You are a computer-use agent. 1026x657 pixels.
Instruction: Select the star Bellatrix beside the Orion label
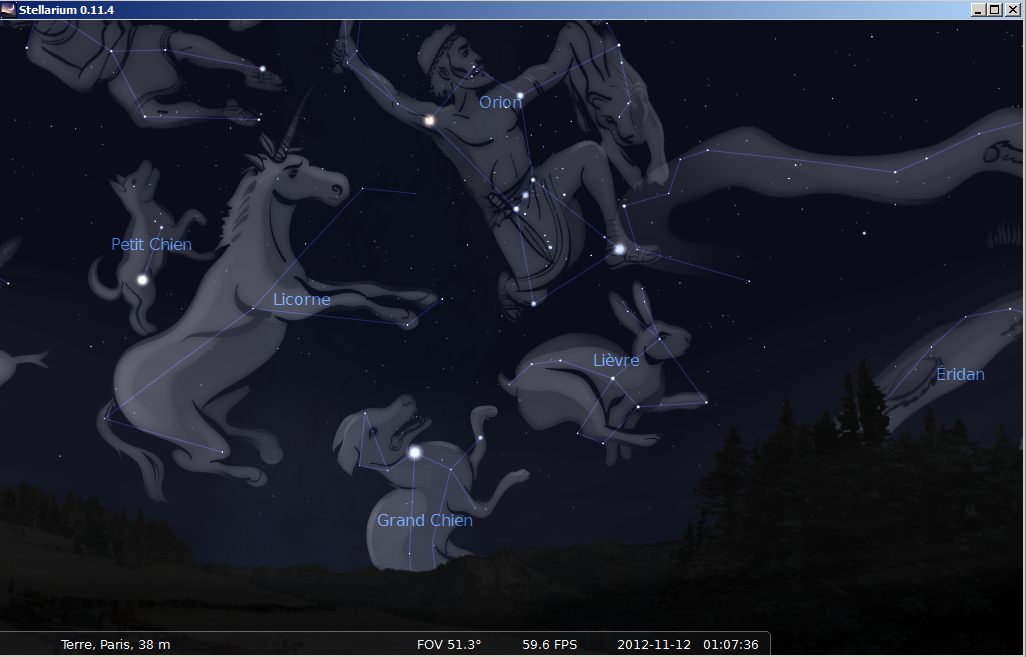tap(520, 96)
